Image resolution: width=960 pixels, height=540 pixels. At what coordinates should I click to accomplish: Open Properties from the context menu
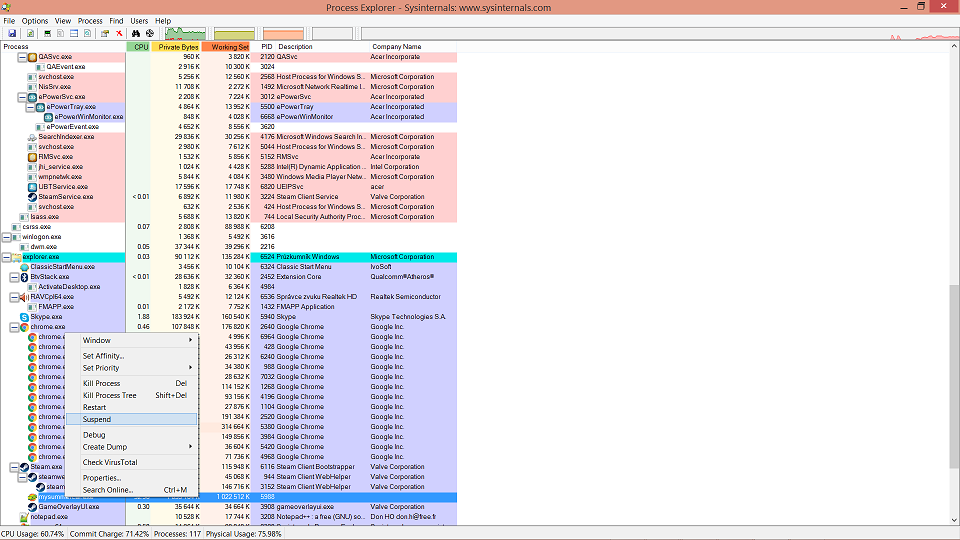pyautogui.click(x=131, y=478)
